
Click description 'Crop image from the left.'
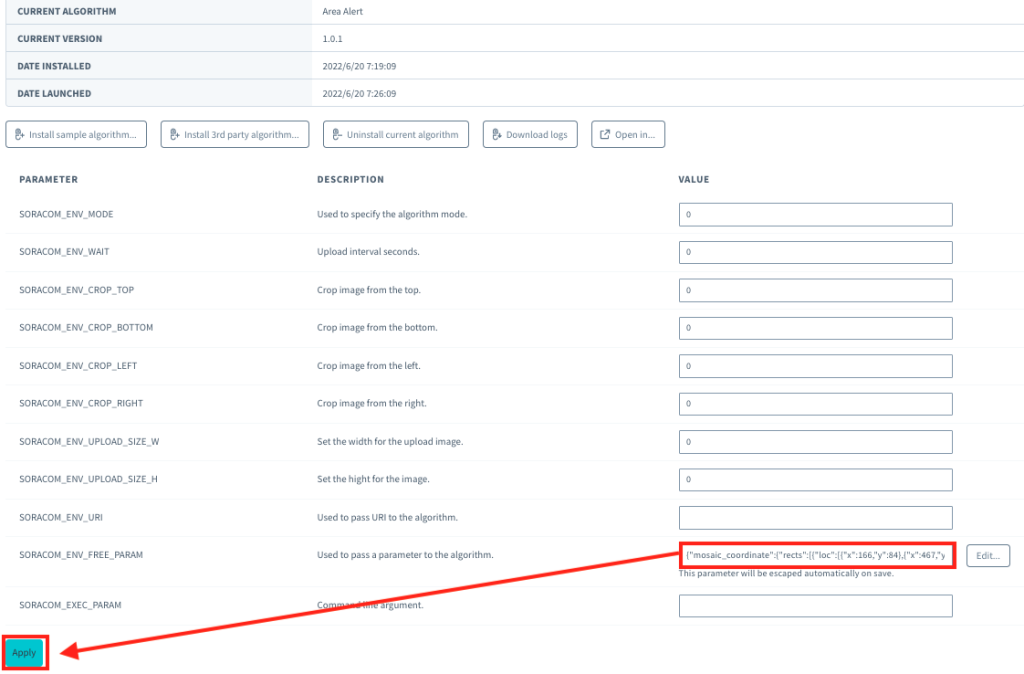click(369, 366)
